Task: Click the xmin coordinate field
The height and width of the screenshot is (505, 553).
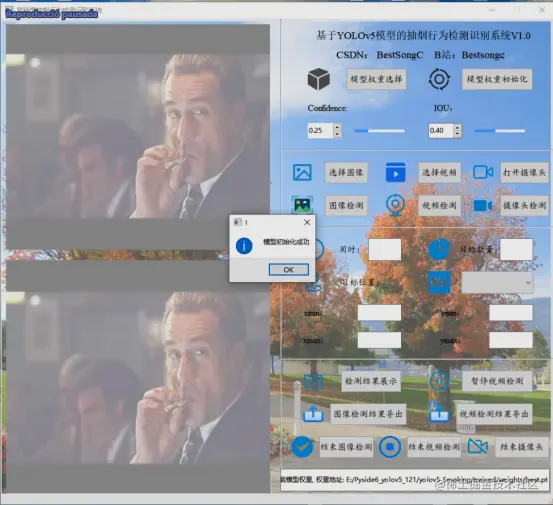Action: [x=379, y=313]
